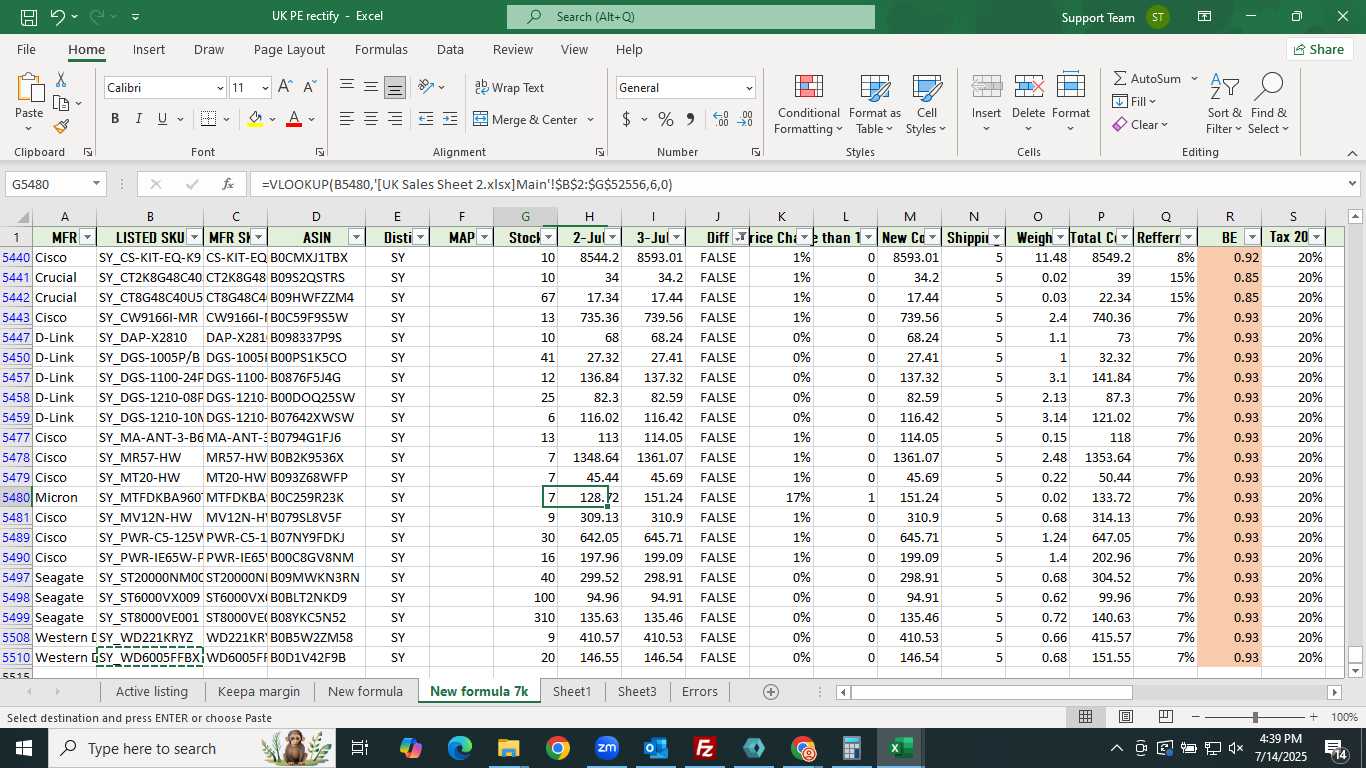Increase font size with large A icon

[x=285, y=88]
